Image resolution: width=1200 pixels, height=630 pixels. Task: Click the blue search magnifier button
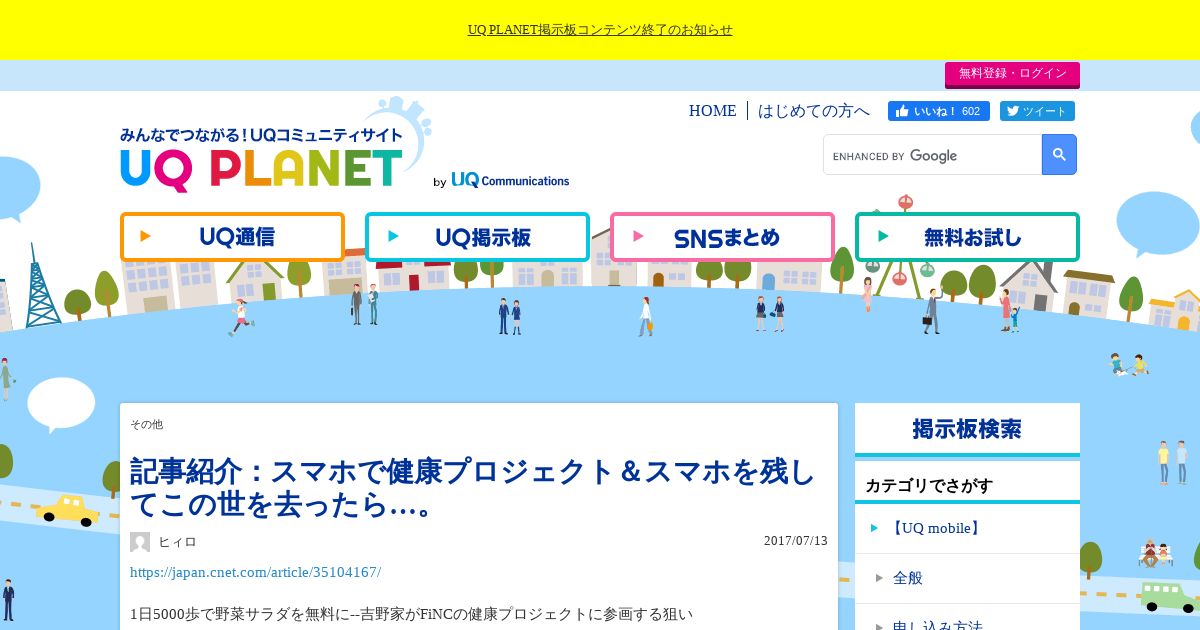point(1059,155)
